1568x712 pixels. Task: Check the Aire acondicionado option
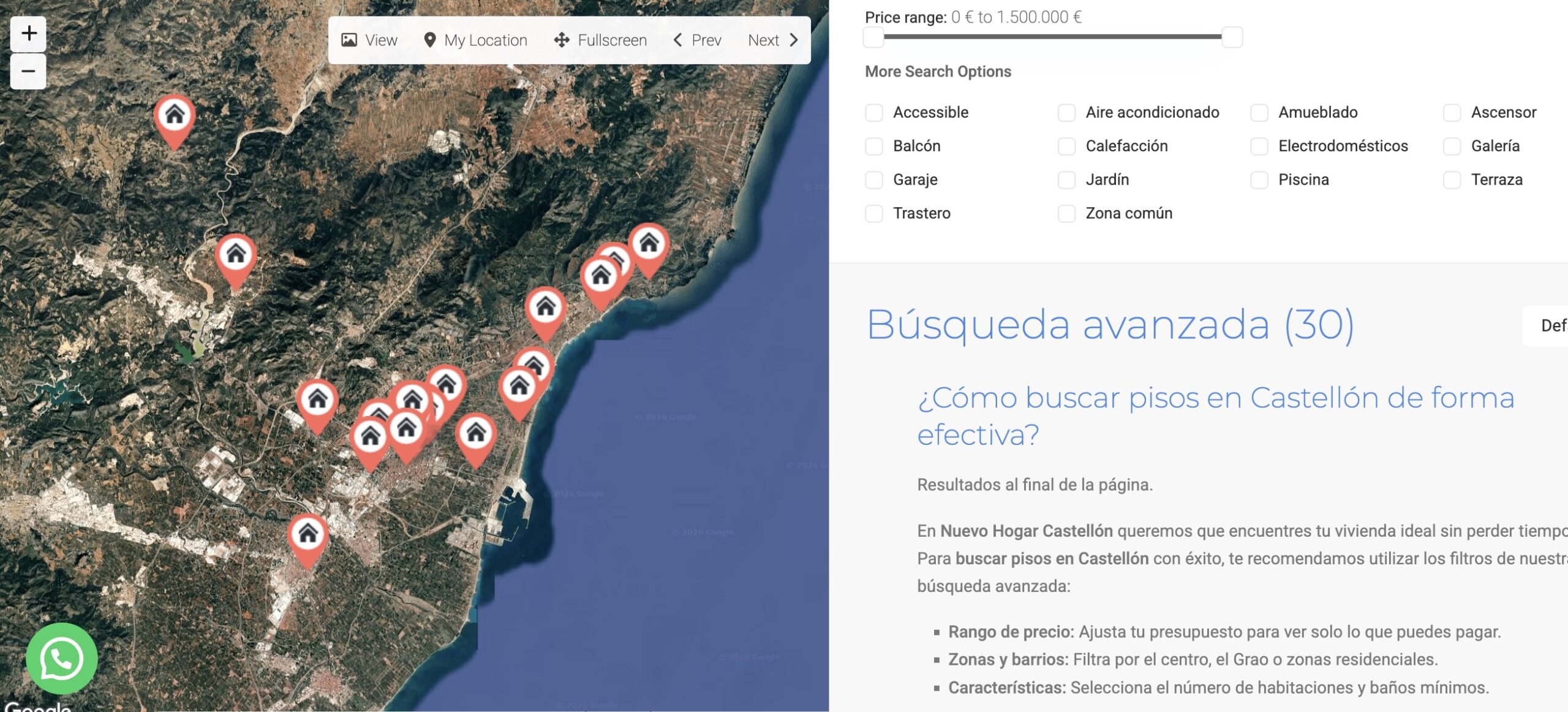1066,113
